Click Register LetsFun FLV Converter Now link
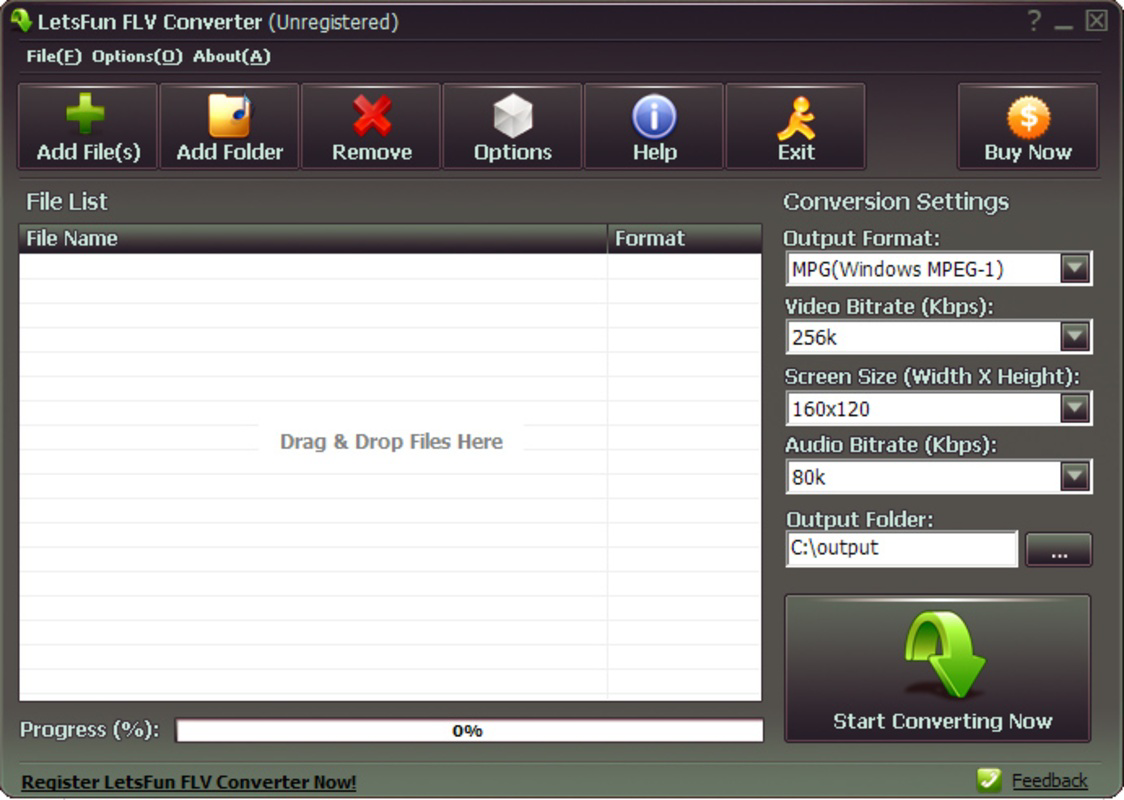 [189, 781]
